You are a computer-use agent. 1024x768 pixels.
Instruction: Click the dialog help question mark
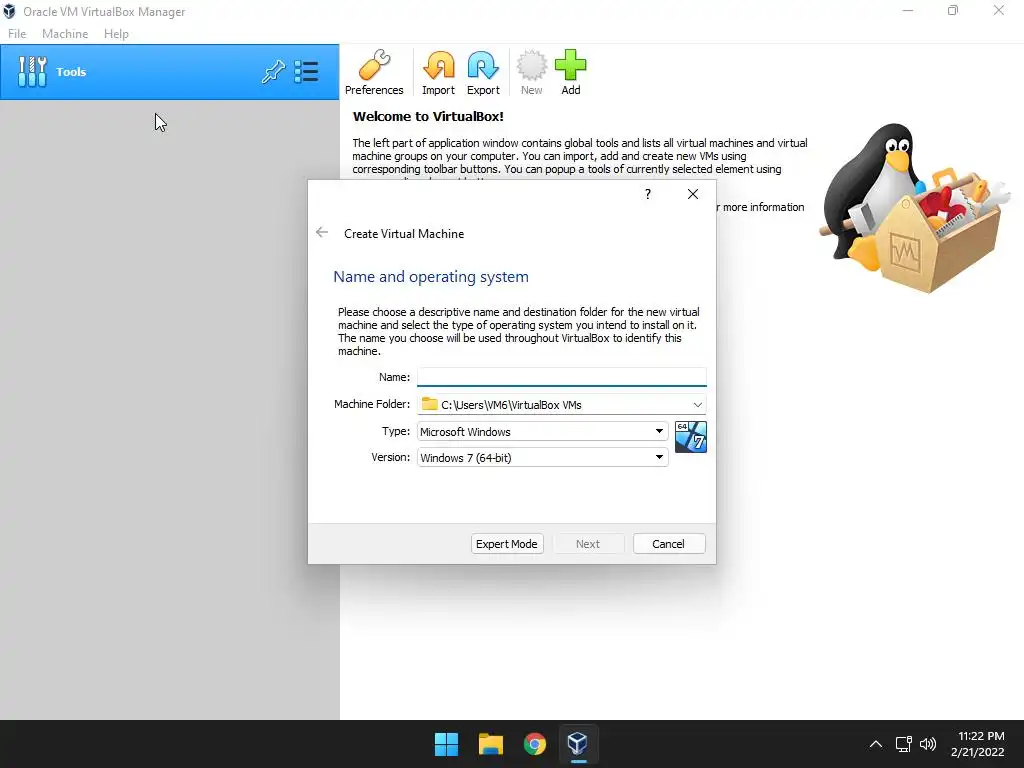(648, 194)
